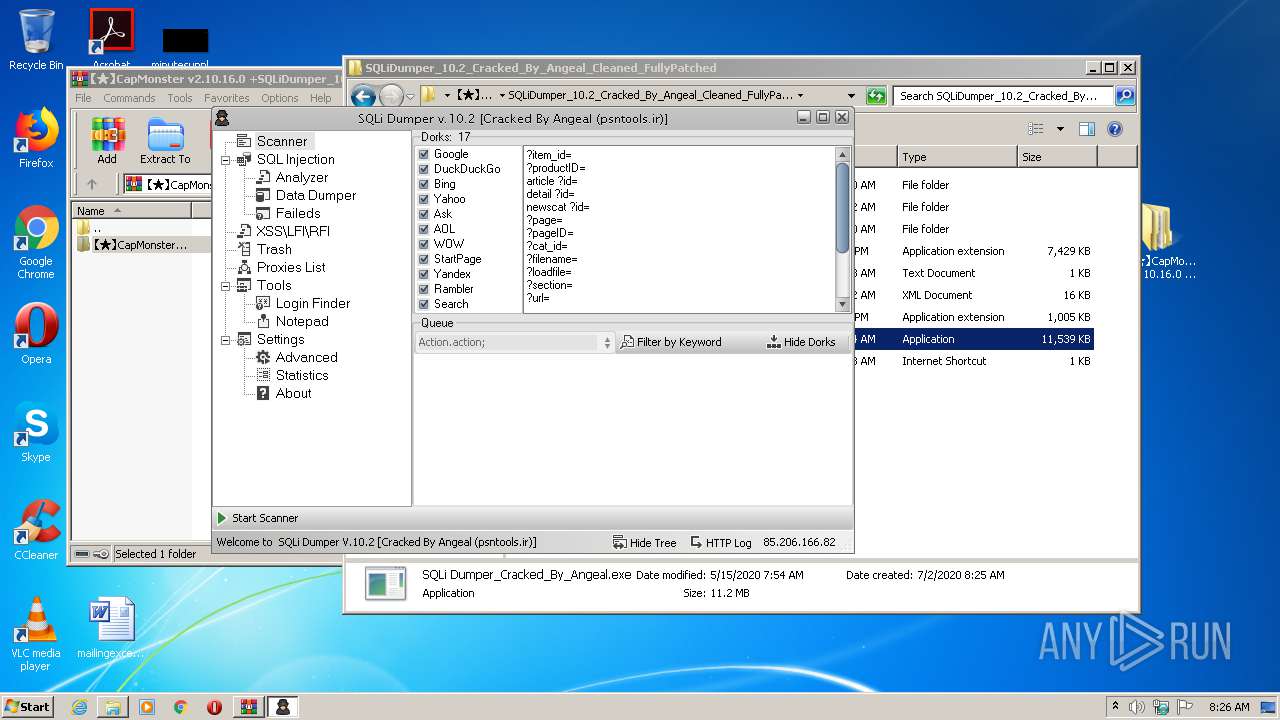The width and height of the screenshot is (1280, 720).
Task: Open Faileds icon in tree
Action: 263,213
